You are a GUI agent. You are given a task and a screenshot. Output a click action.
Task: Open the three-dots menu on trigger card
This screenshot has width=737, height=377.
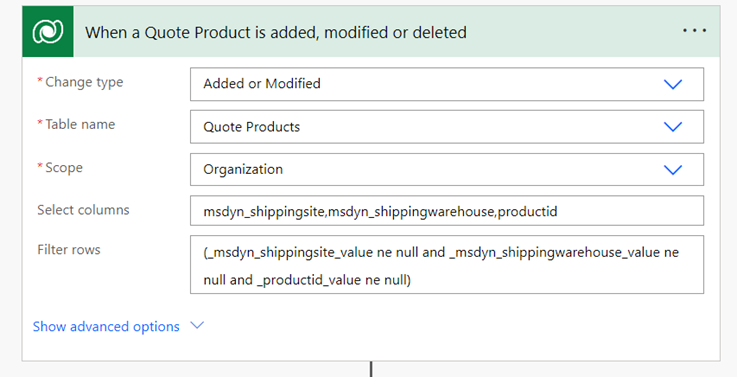[x=694, y=31]
